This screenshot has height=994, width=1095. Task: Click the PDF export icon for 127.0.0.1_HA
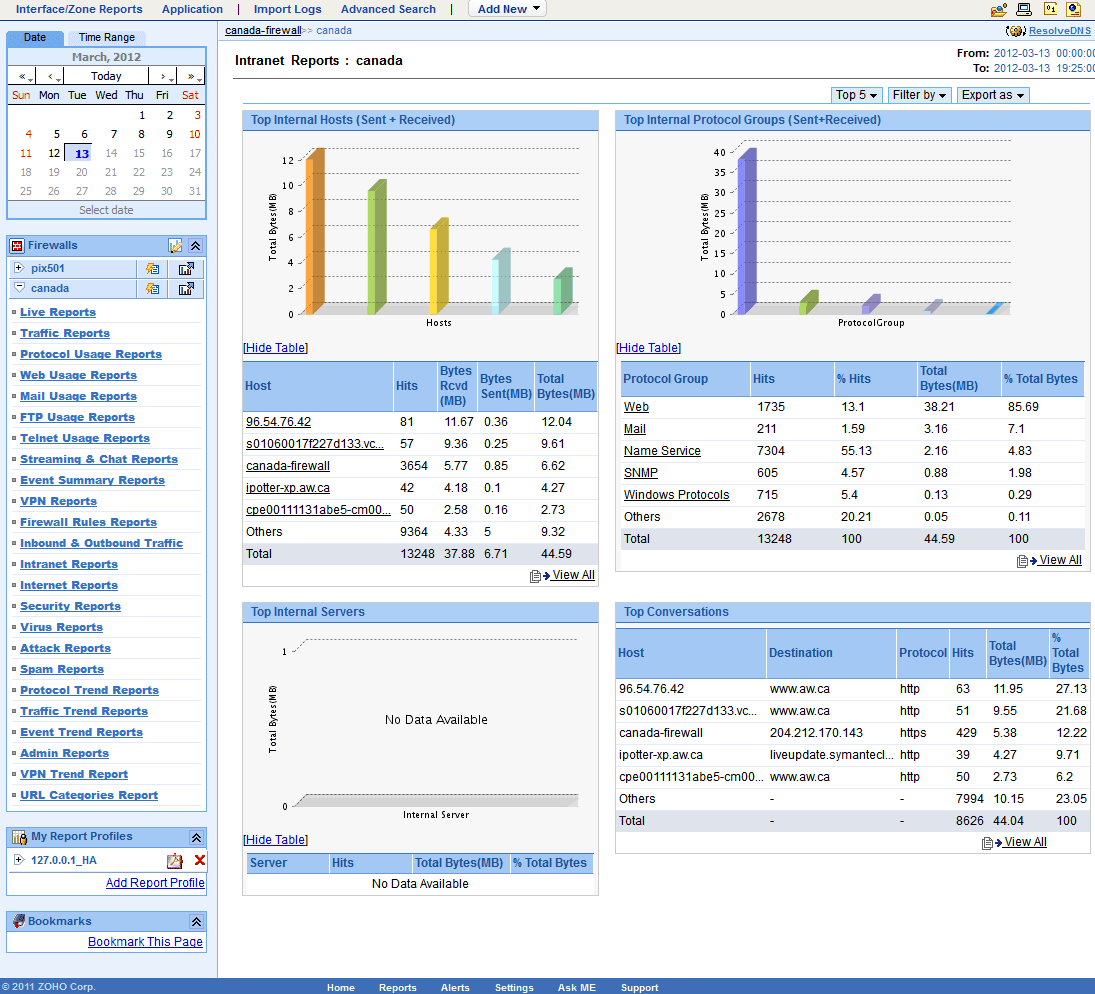pyautogui.click(x=174, y=861)
